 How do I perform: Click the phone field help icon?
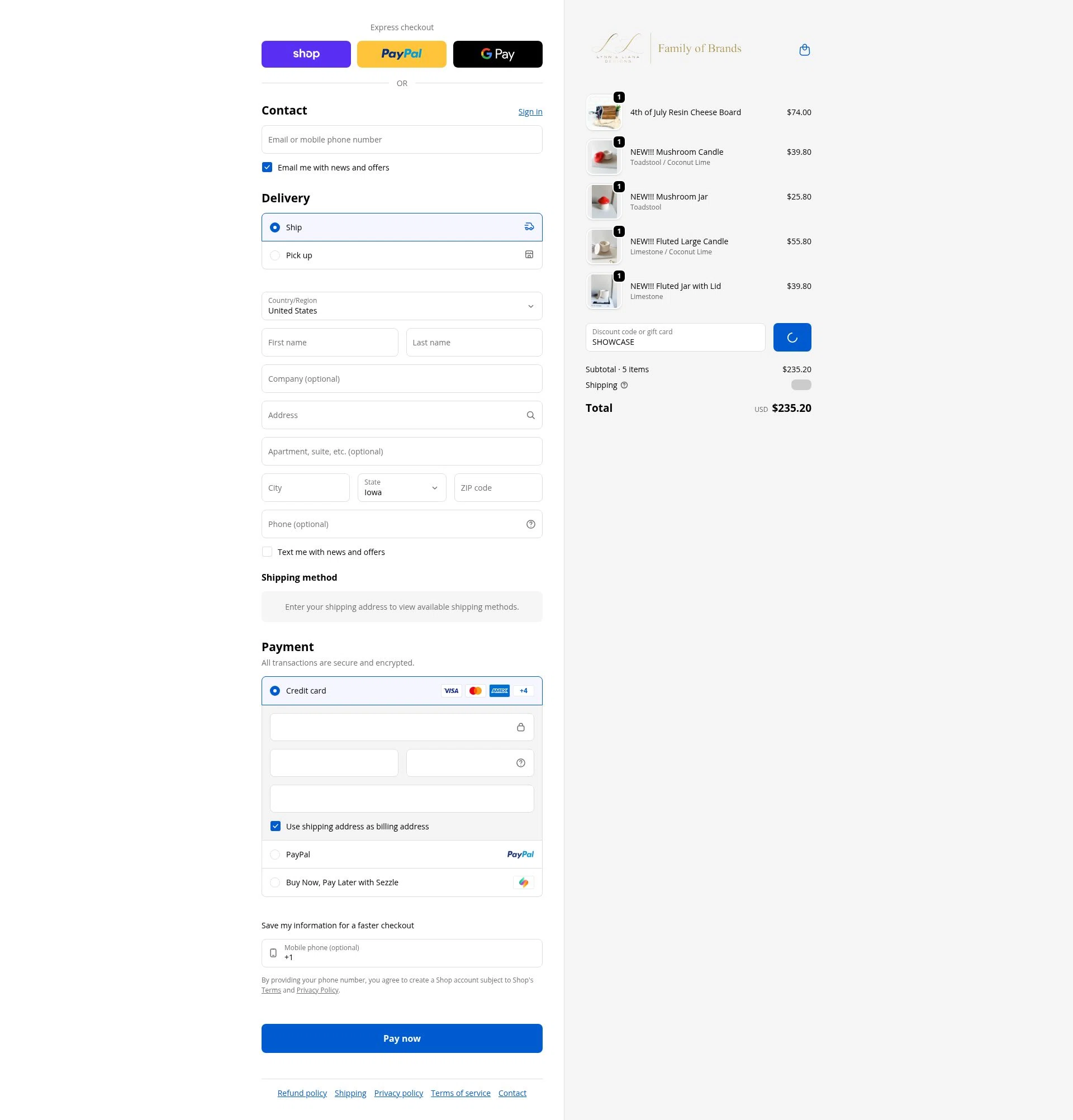[530, 525]
